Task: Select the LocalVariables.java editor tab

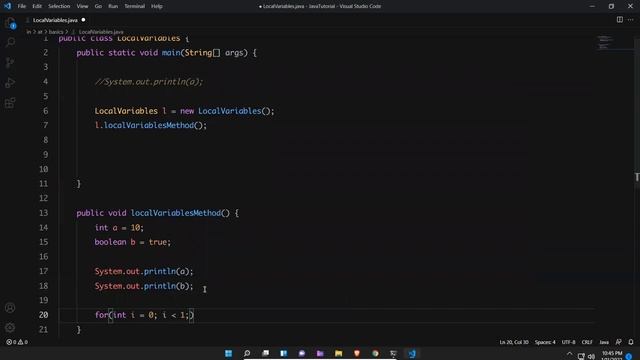Action: coord(55,20)
